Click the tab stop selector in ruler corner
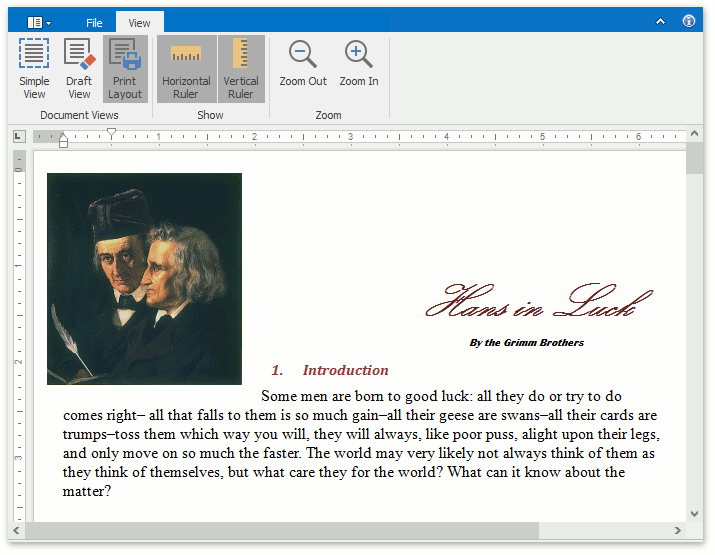Viewport: 715px width, 555px height. click(x=19, y=136)
